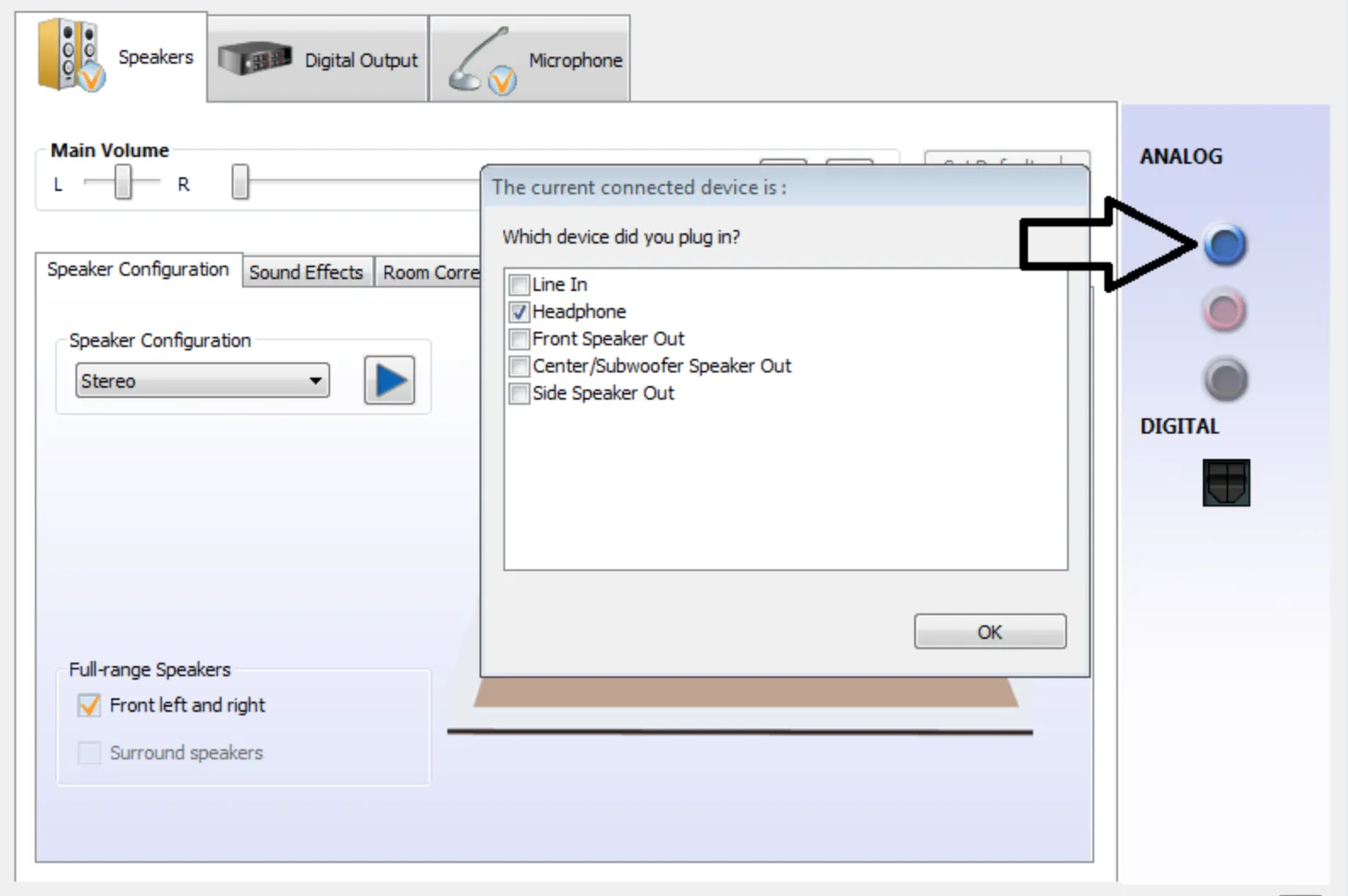Uncheck the Headphone option
The width and height of the screenshot is (1348, 896).
click(520, 311)
